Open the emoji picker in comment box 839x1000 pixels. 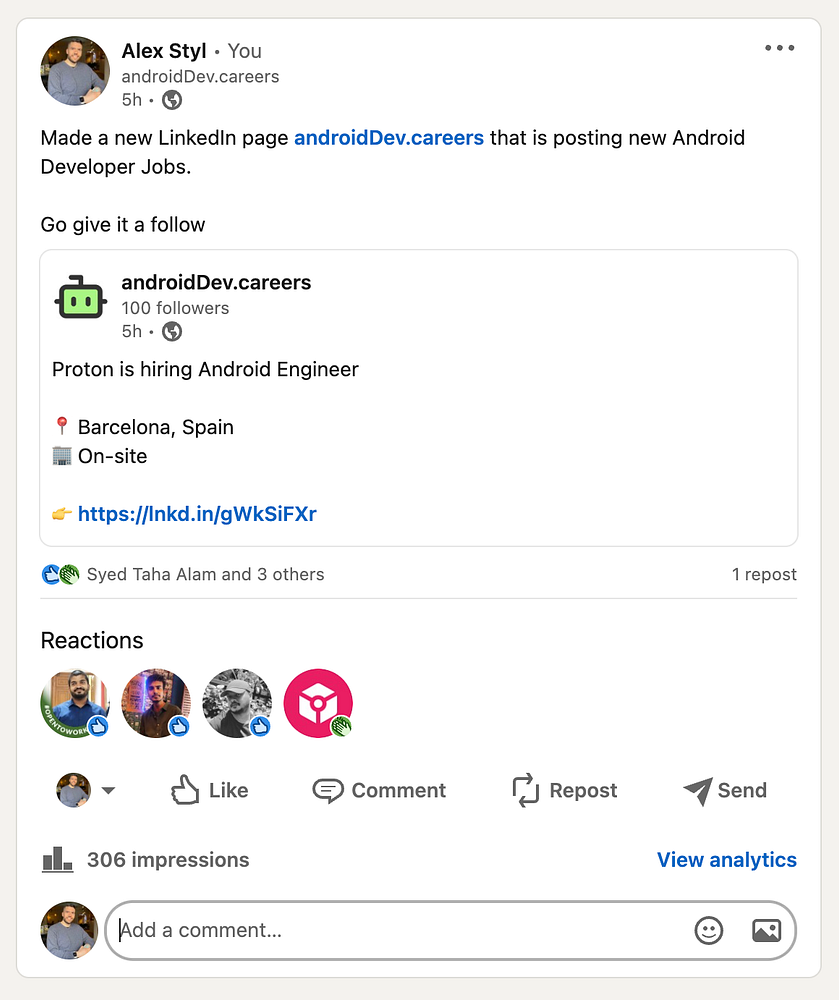point(708,931)
